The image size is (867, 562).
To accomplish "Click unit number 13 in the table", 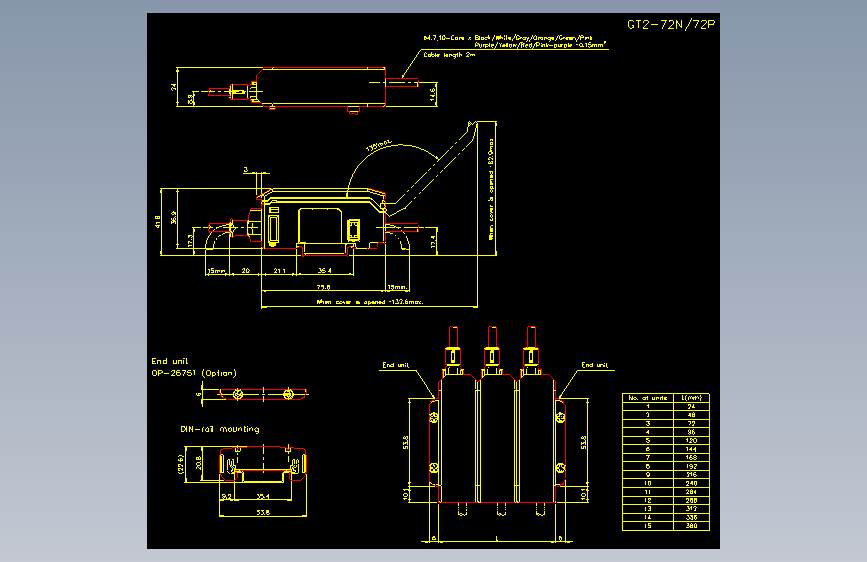I will coord(647,509).
